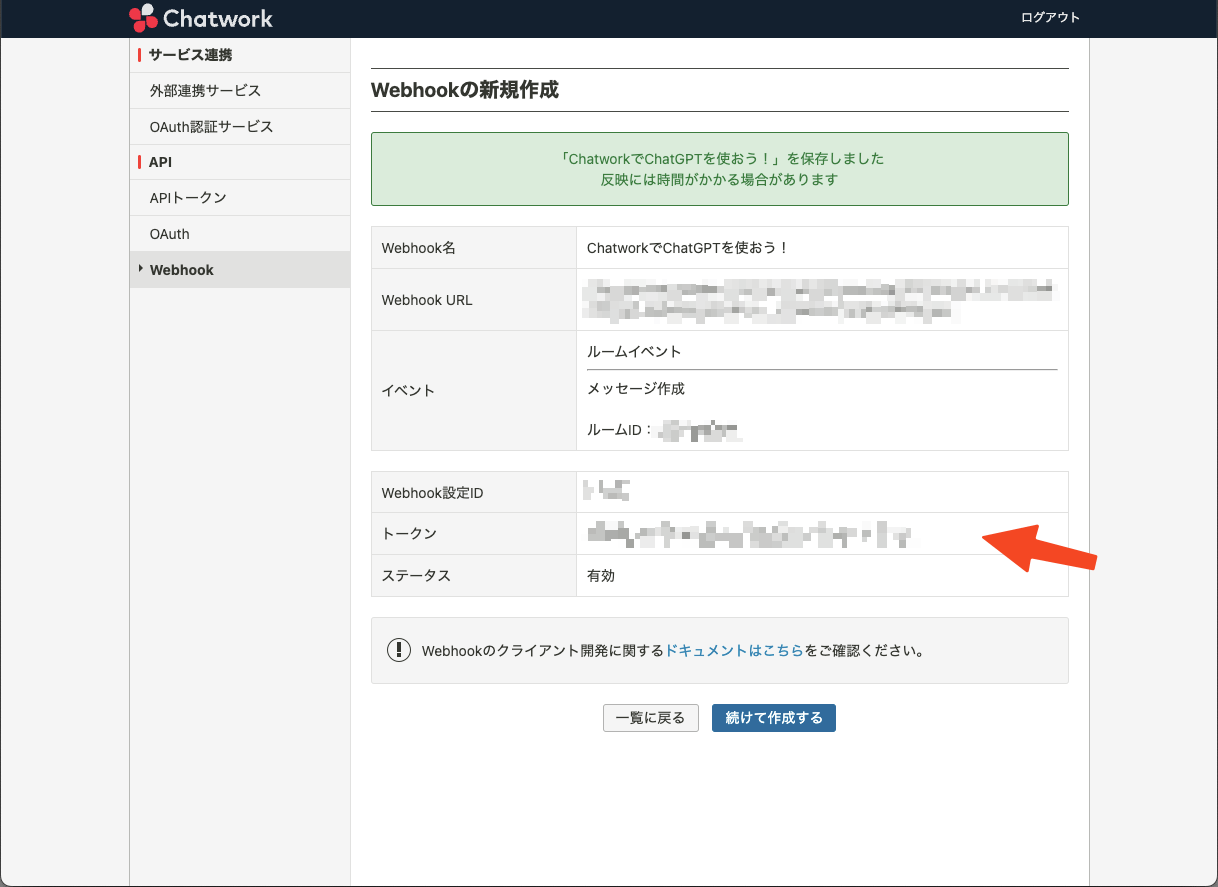This screenshot has width=1218, height=887.
Task: Click イベント label cell
Action: (x=474, y=391)
